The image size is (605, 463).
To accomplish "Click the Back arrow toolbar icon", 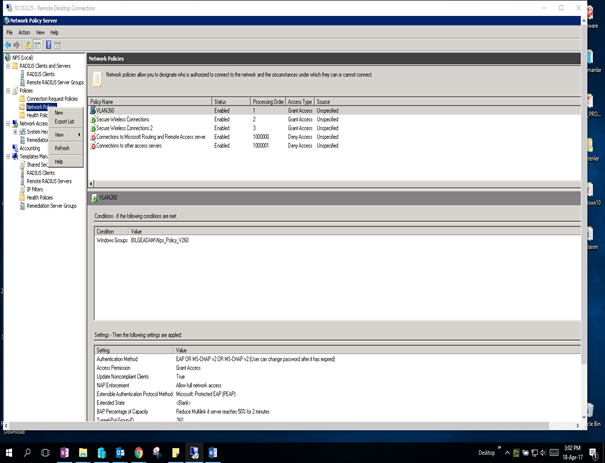I will [8, 45].
